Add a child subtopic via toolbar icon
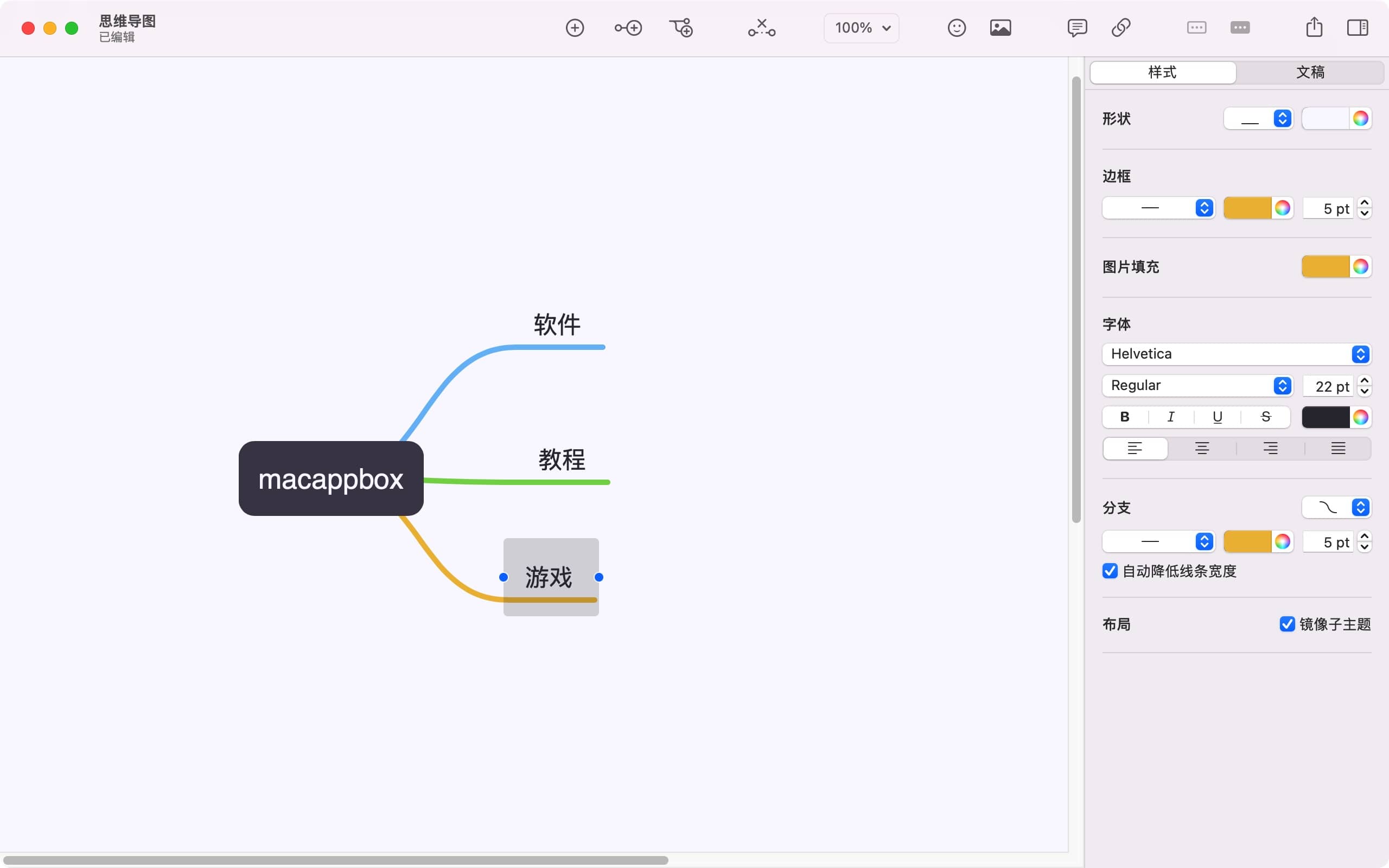Viewport: 1389px width, 868px height. click(x=681, y=28)
